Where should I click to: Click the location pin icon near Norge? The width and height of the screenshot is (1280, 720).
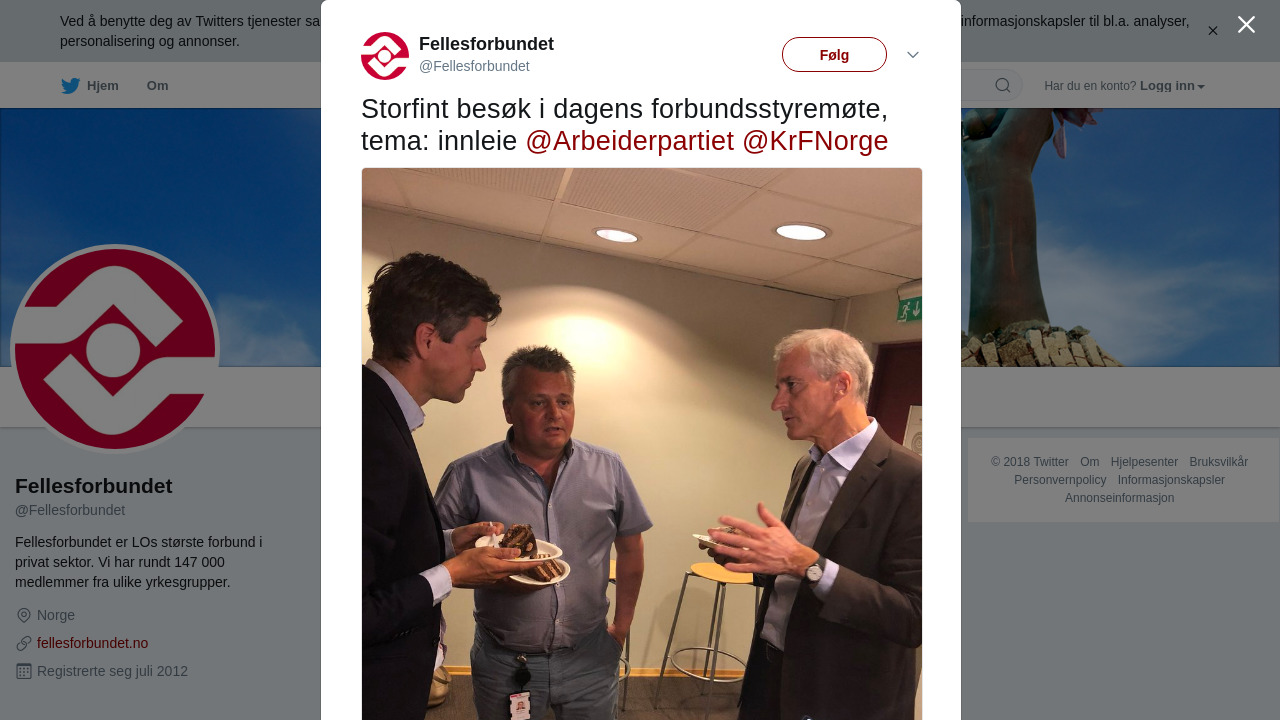pyautogui.click(x=24, y=615)
